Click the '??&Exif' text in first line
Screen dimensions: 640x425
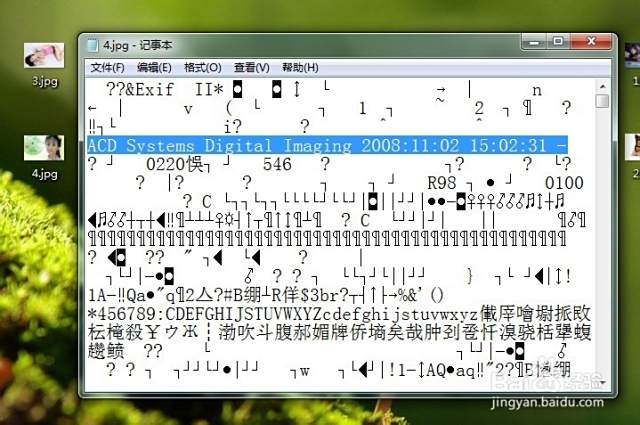pos(140,89)
